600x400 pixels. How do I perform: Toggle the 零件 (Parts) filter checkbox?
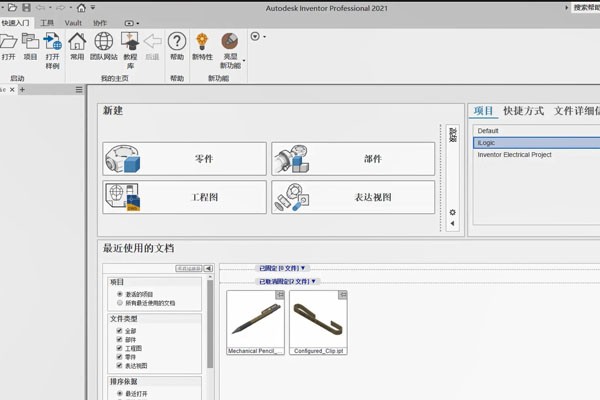[119, 357]
